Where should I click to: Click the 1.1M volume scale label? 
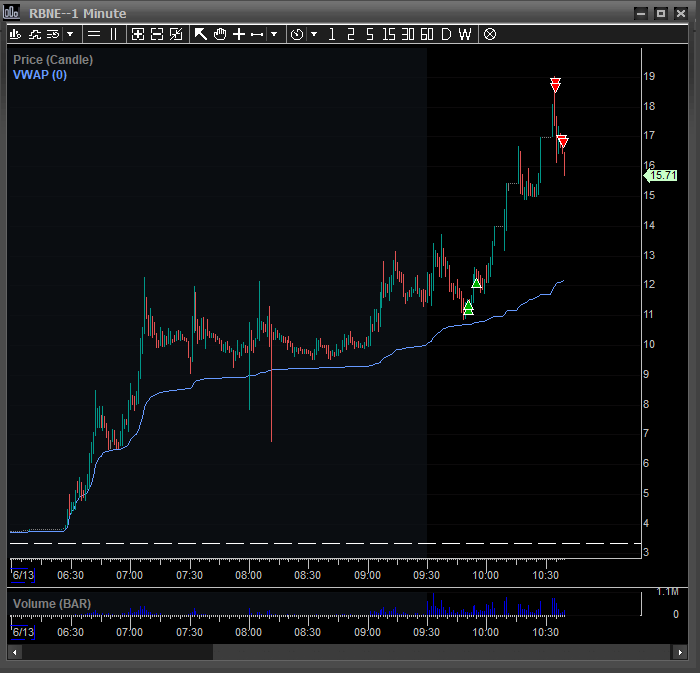(667, 592)
